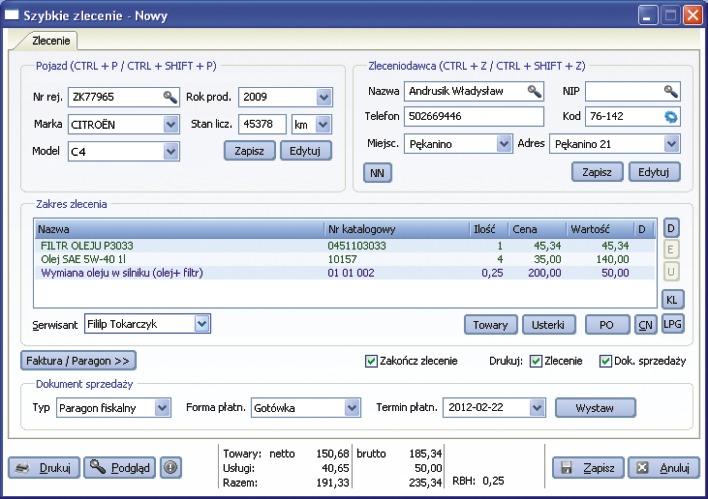
Task: Search client by name magnifier icon
Action: click(534, 91)
